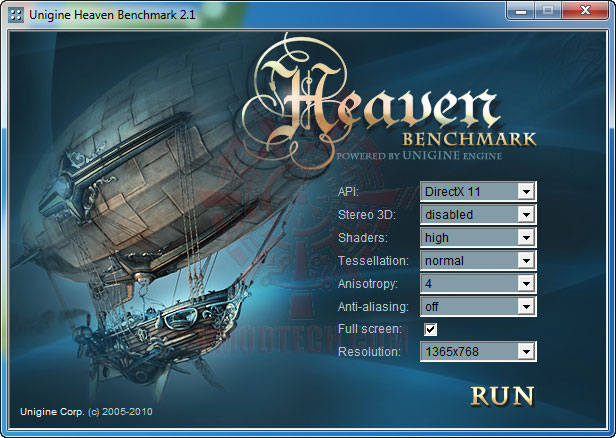Click the 'Unigine Corp. (c) 2005-2010' text
The width and height of the screenshot is (616, 438).
coord(86,412)
